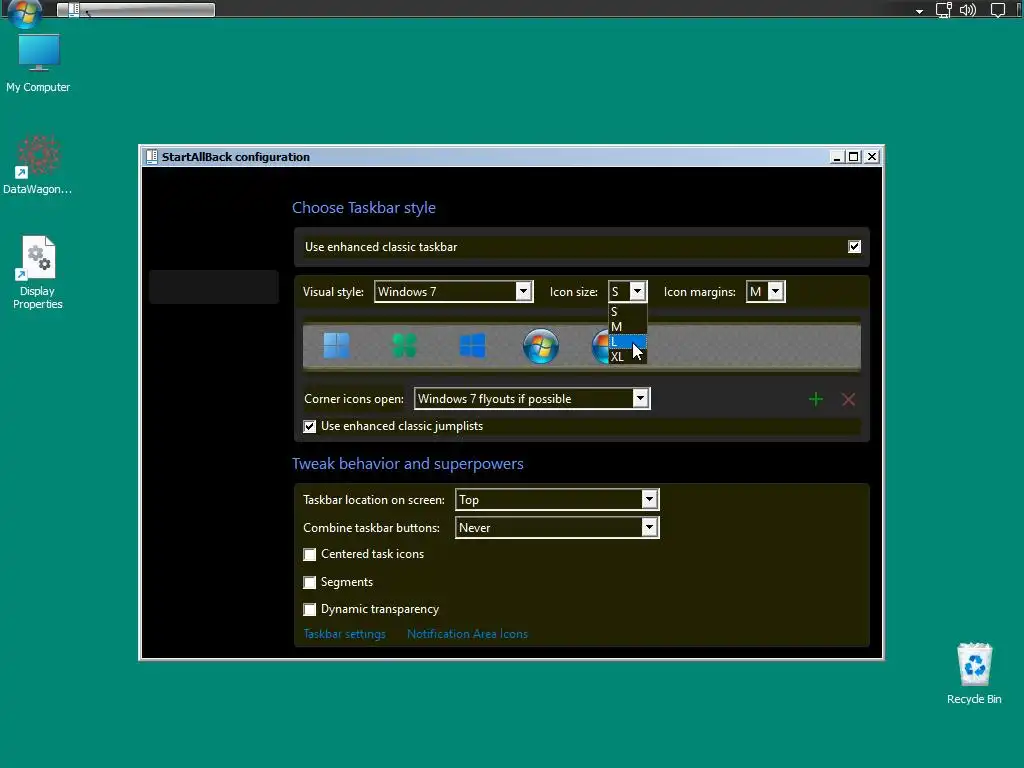Viewport: 1024px width, 768px height.
Task: Enable Dynamic transparency checkbox
Action: (x=310, y=609)
